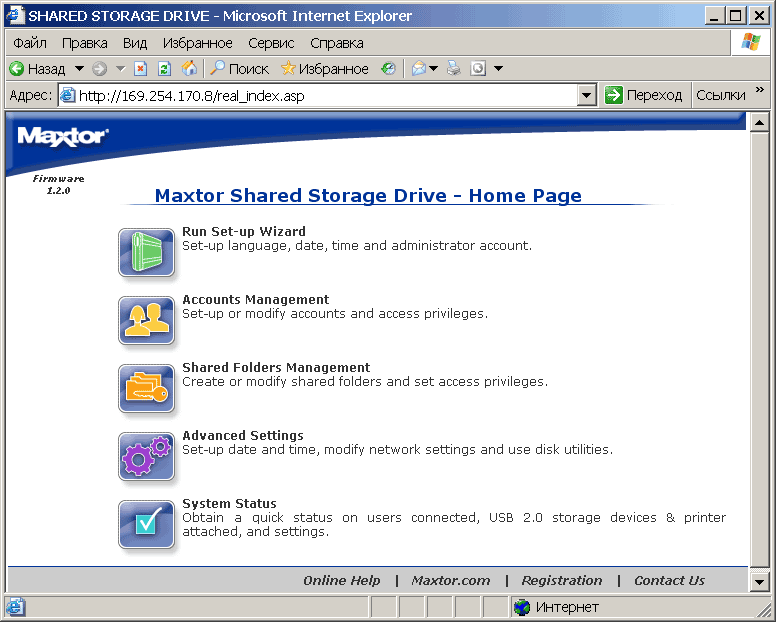This screenshot has height=622, width=776.
Task: Click the Переход go button
Action: pyautogui.click(x=644, y=95)
